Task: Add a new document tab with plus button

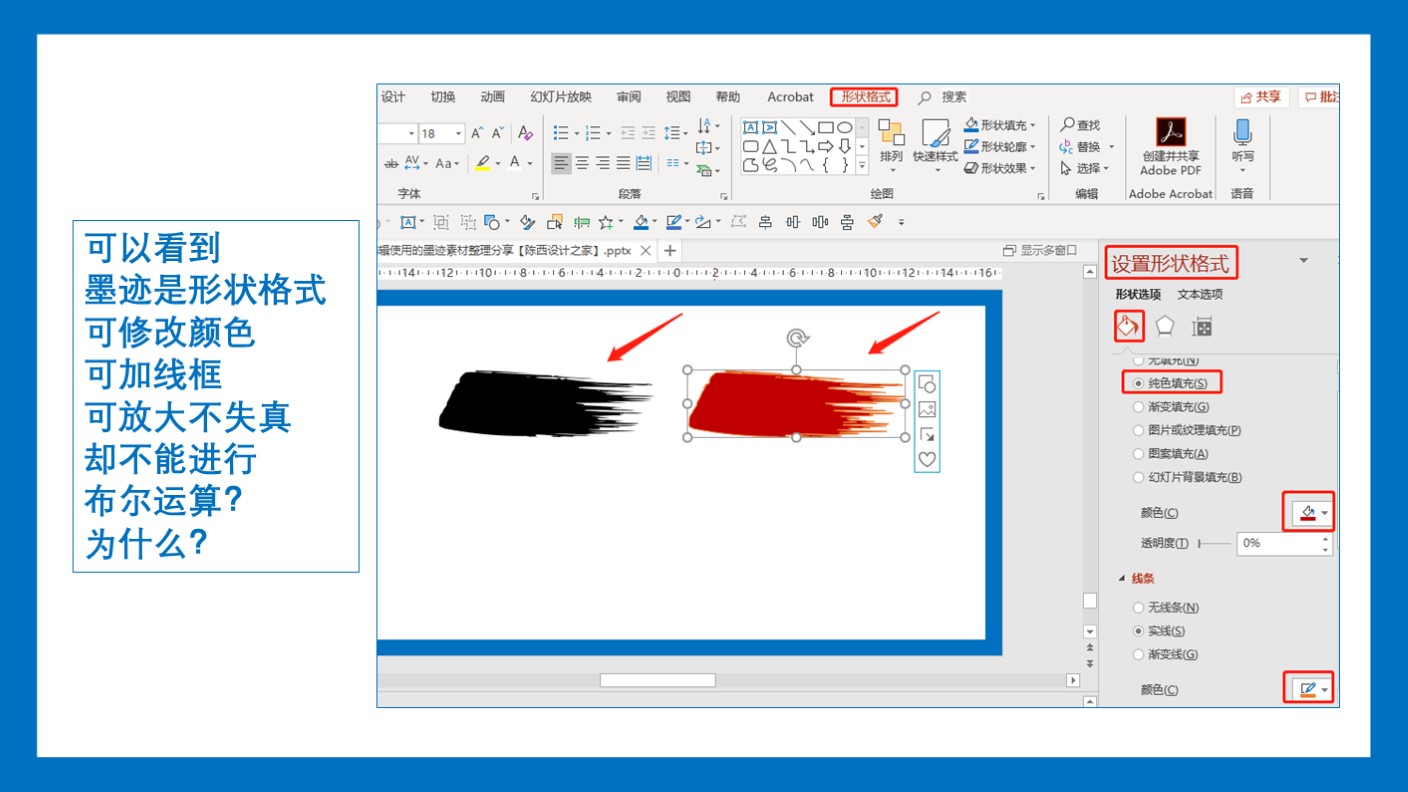Action: coord(670,251)
